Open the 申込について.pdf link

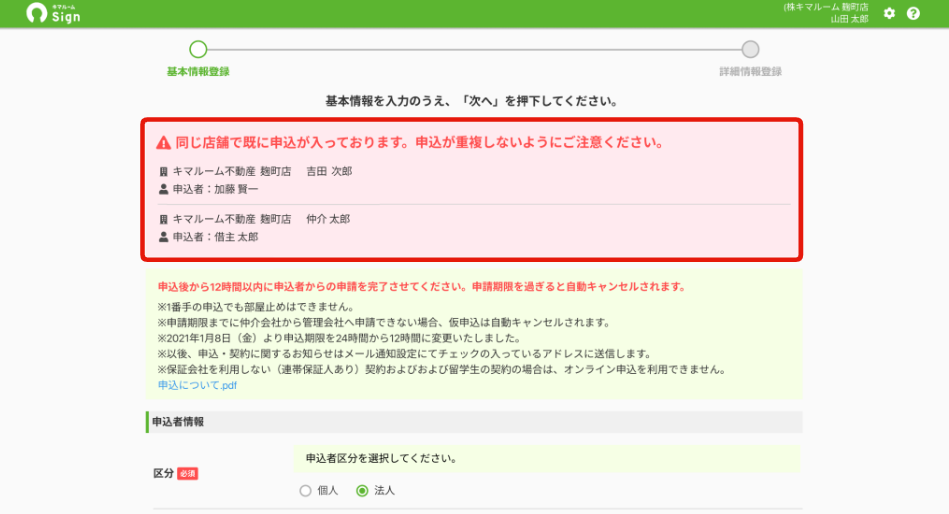tap(197, 386)
